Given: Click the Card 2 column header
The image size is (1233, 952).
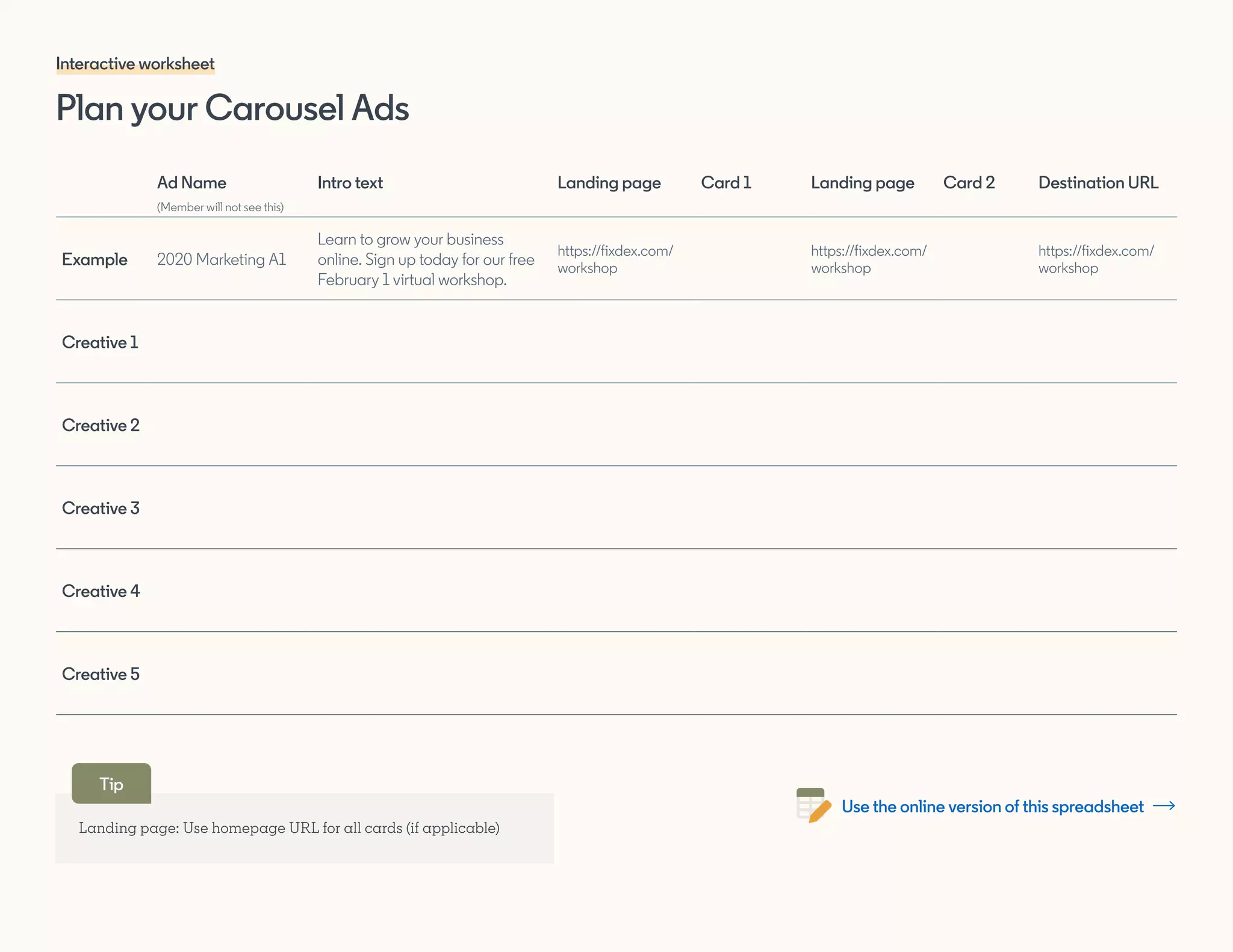Looking at the screenshot, I should click(x=969, y=182).
